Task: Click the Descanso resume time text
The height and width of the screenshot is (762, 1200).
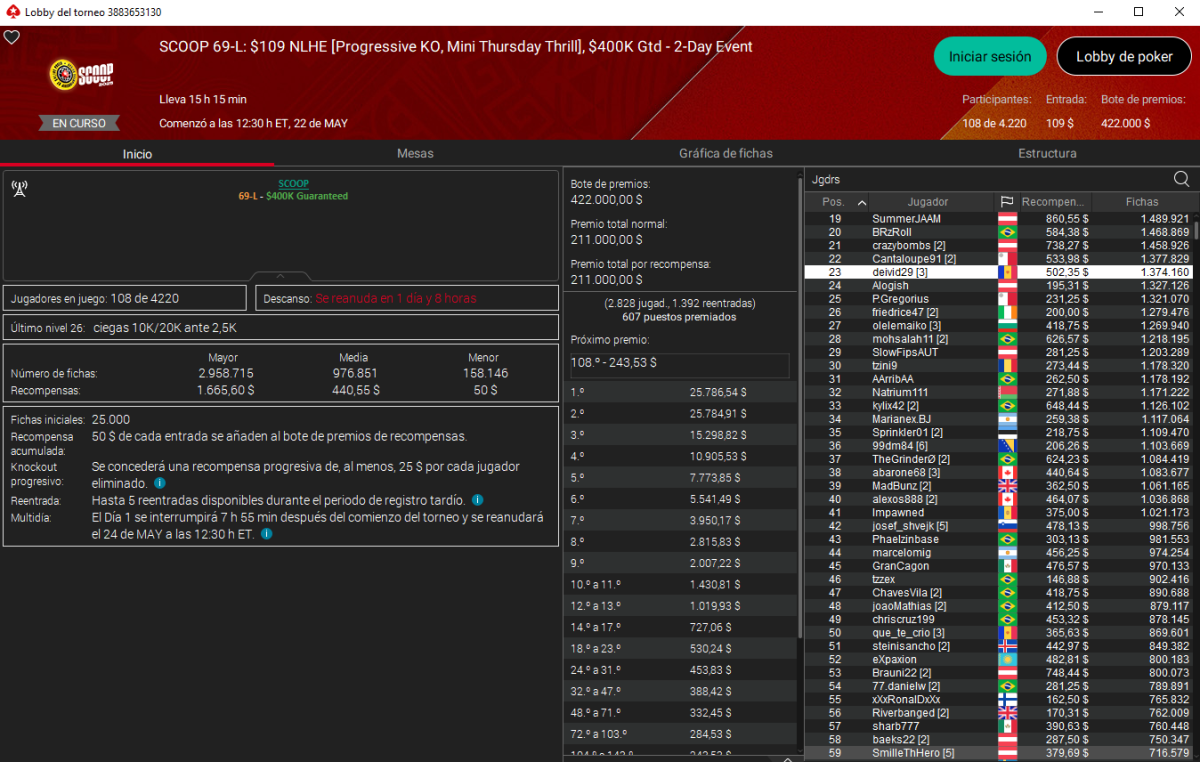Action: [x=396, y=298]
